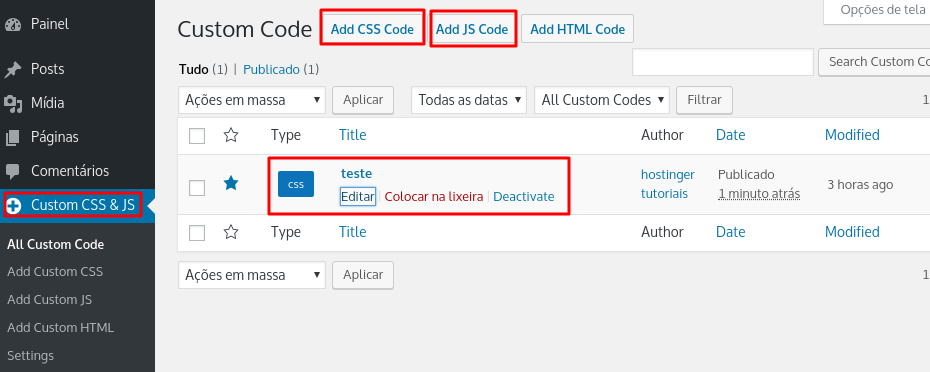
Task: Click the Publicado filter link
Action: pyautogui.click(x=272, y=69)
